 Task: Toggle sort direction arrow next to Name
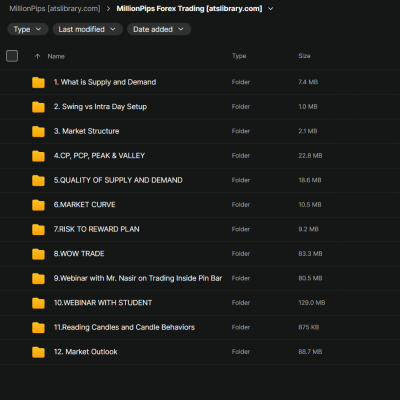[37, 56]
